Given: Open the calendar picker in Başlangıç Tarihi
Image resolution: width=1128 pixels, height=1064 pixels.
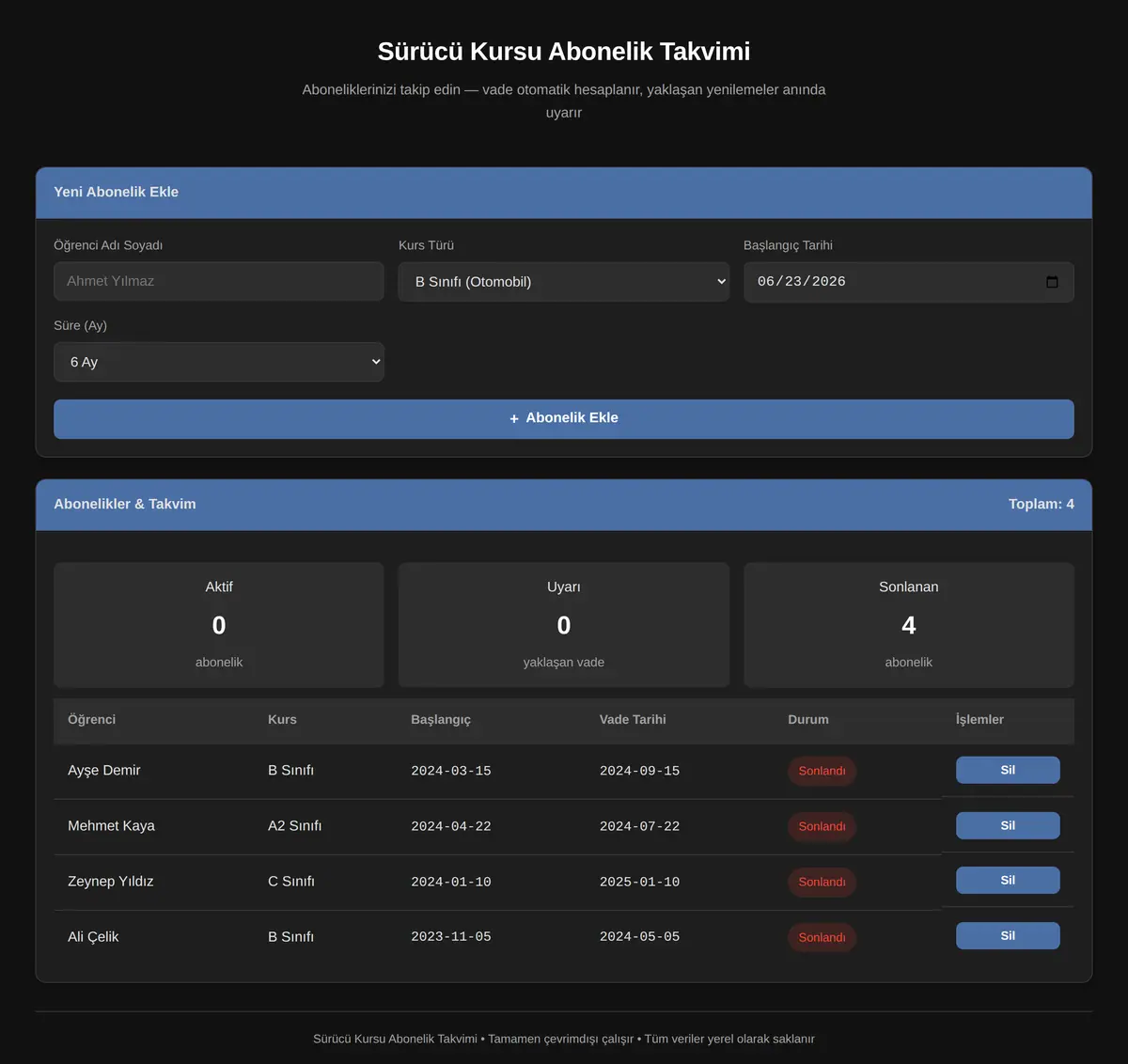Looking at the screenshot, I should tap(1052, 282).
